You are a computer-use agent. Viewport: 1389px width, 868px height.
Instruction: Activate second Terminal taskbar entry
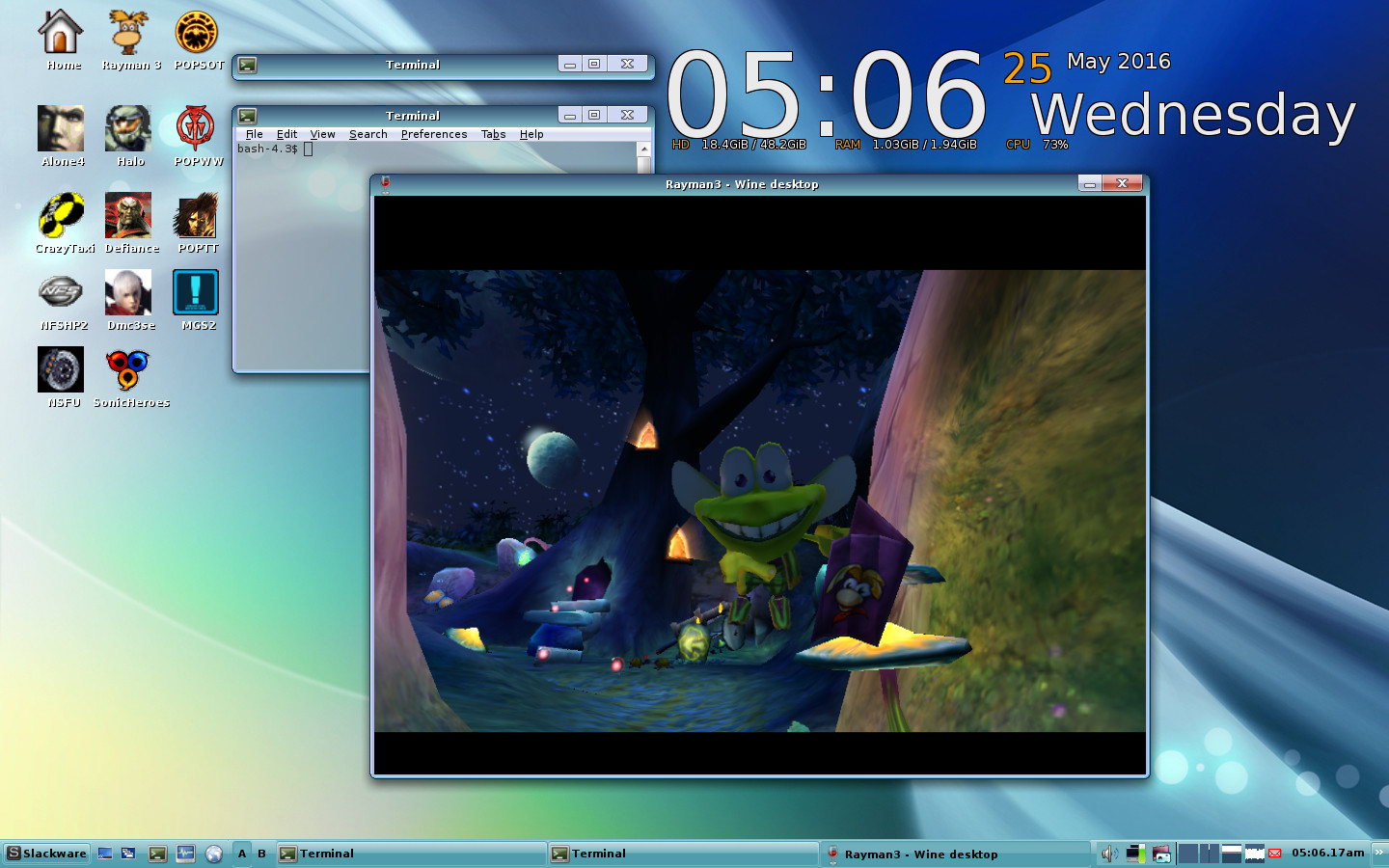coord(683,854)
